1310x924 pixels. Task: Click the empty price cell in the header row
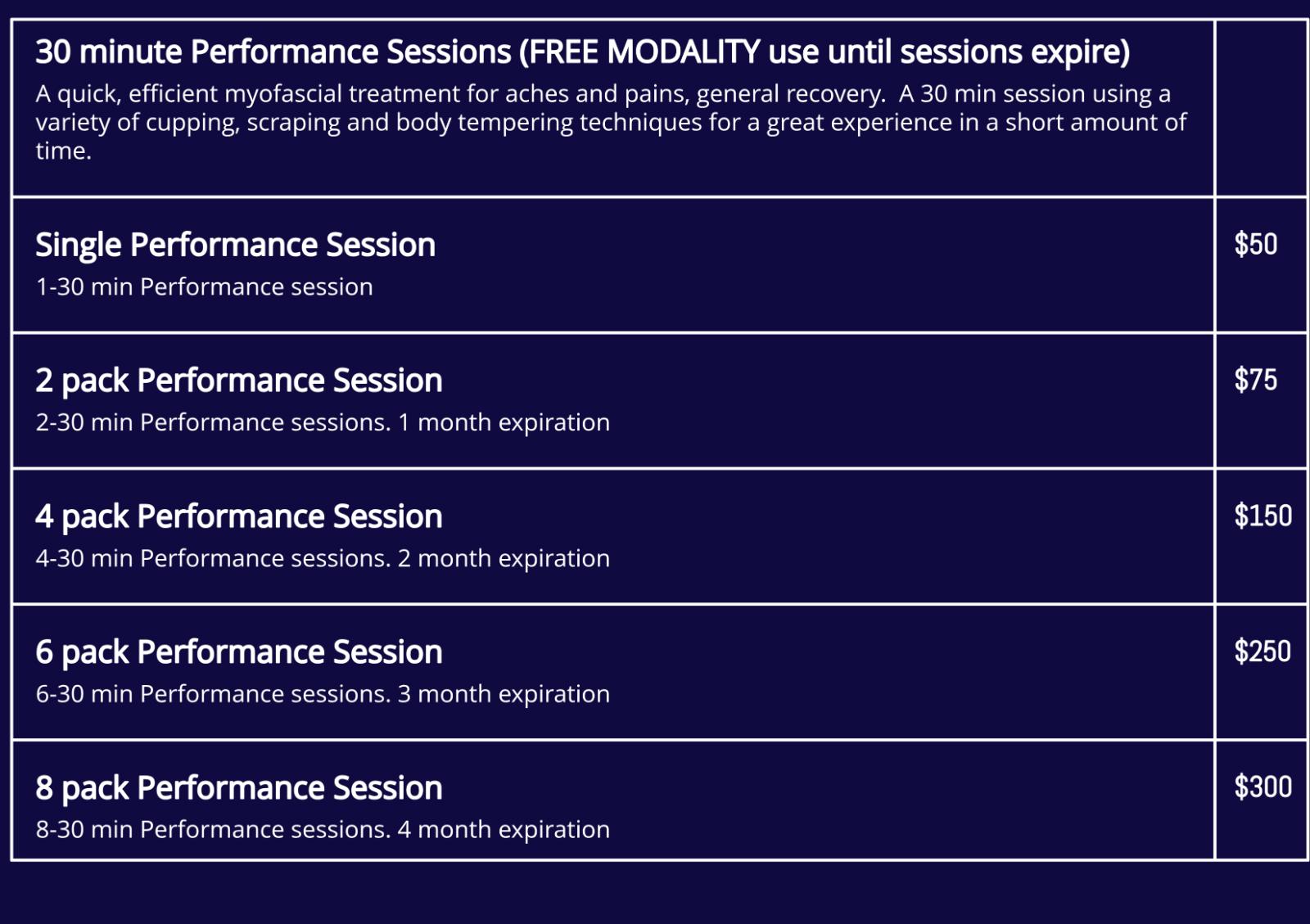tap(1261, 108)
